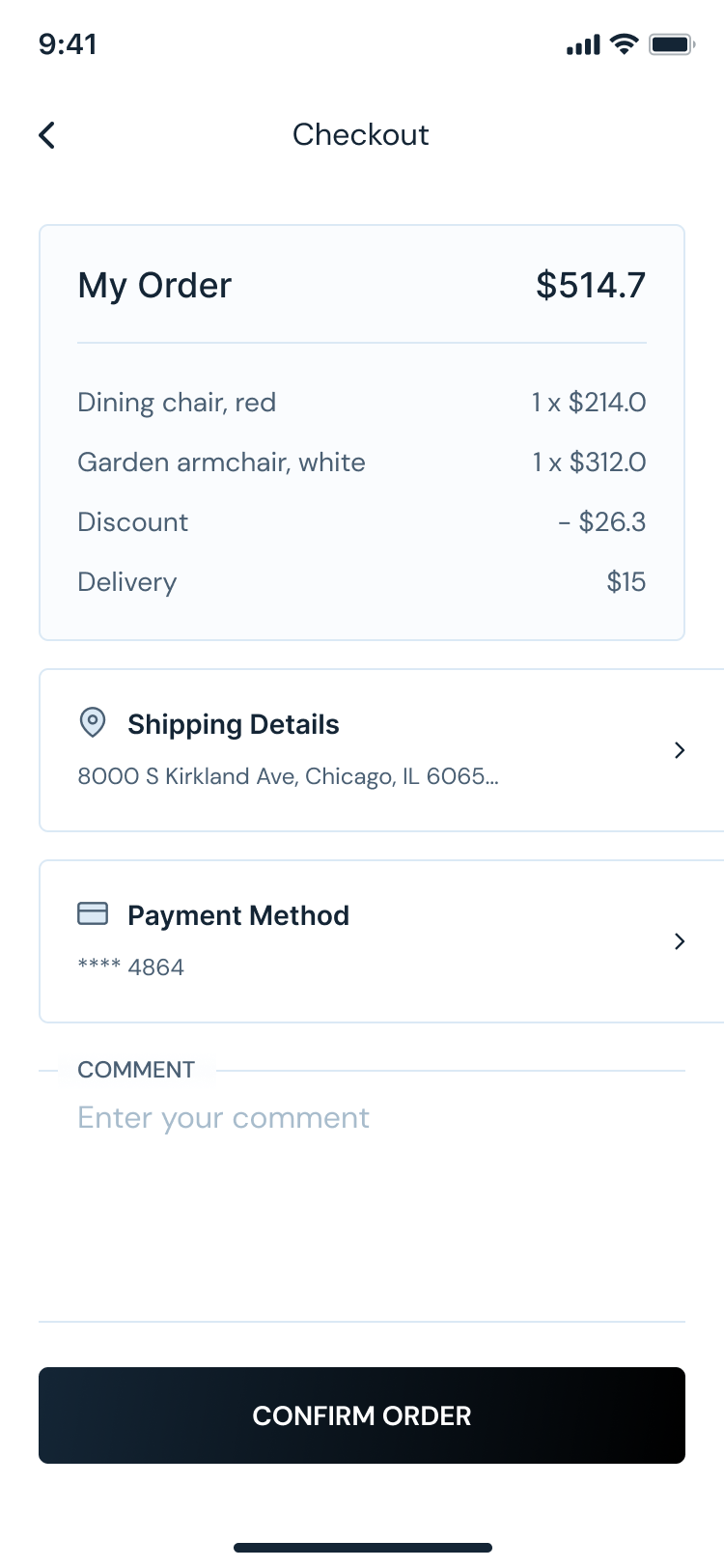724x1568 pixels.
Task: Tap the Dining chair, red item
Action: (x=177, y=403)
